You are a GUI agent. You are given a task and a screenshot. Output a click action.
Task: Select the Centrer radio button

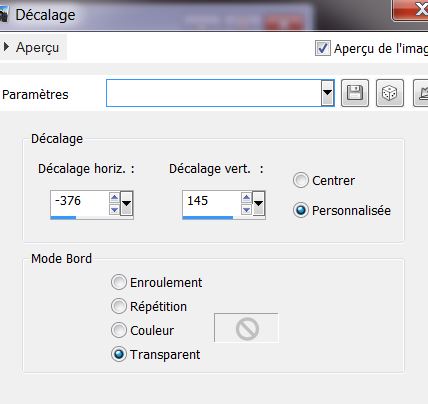[x=301, y=180]
